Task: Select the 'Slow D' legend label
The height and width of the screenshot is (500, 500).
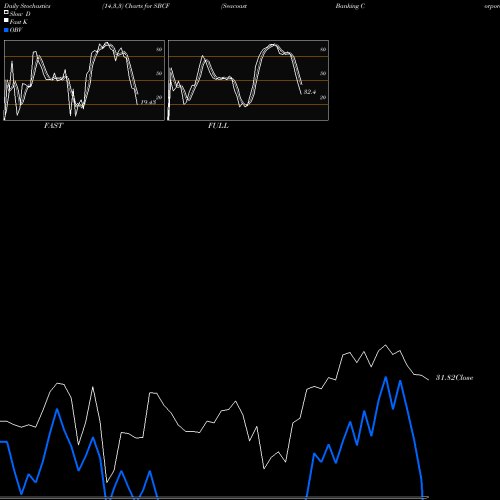Action: click(20, 14)
